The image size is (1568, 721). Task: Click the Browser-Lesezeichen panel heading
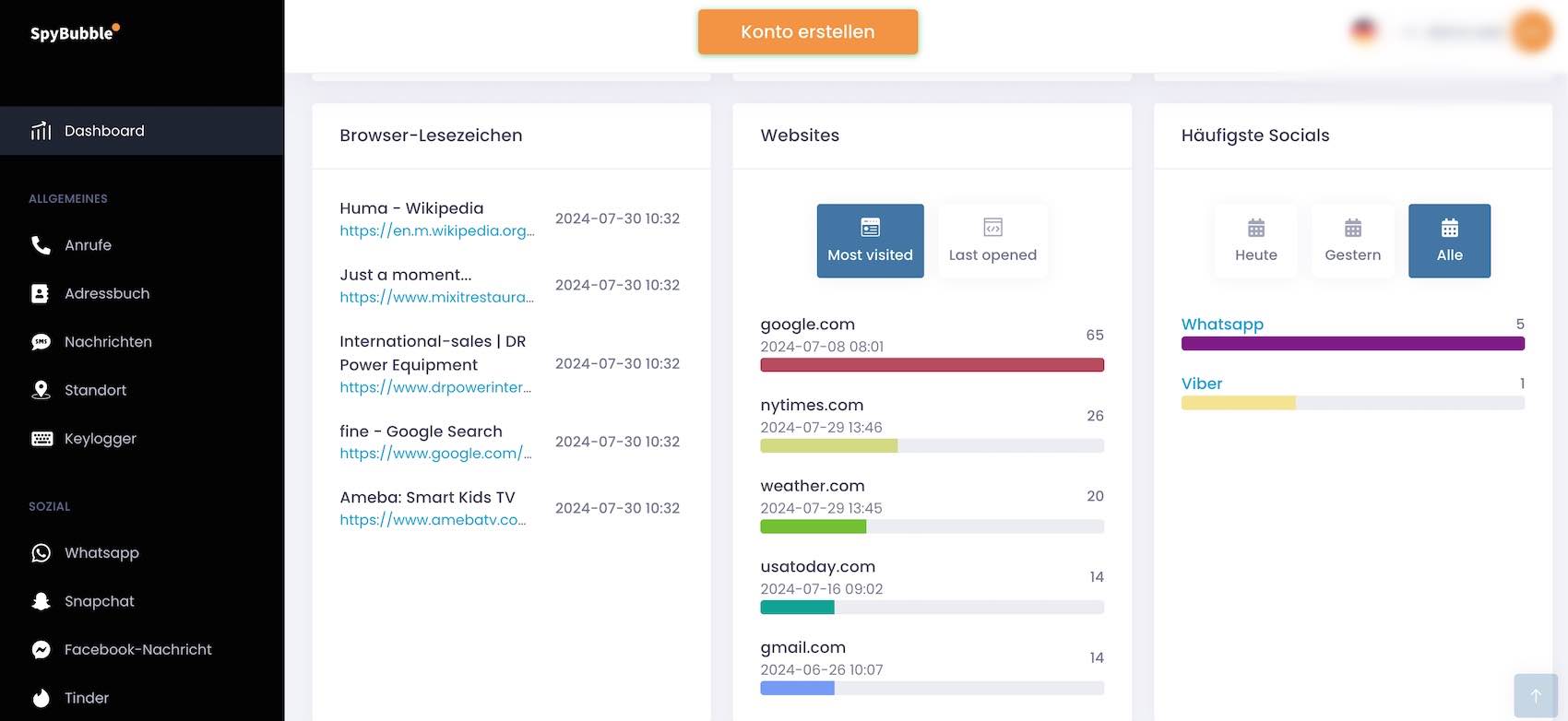pyautogui.click(x=431, y=136)
